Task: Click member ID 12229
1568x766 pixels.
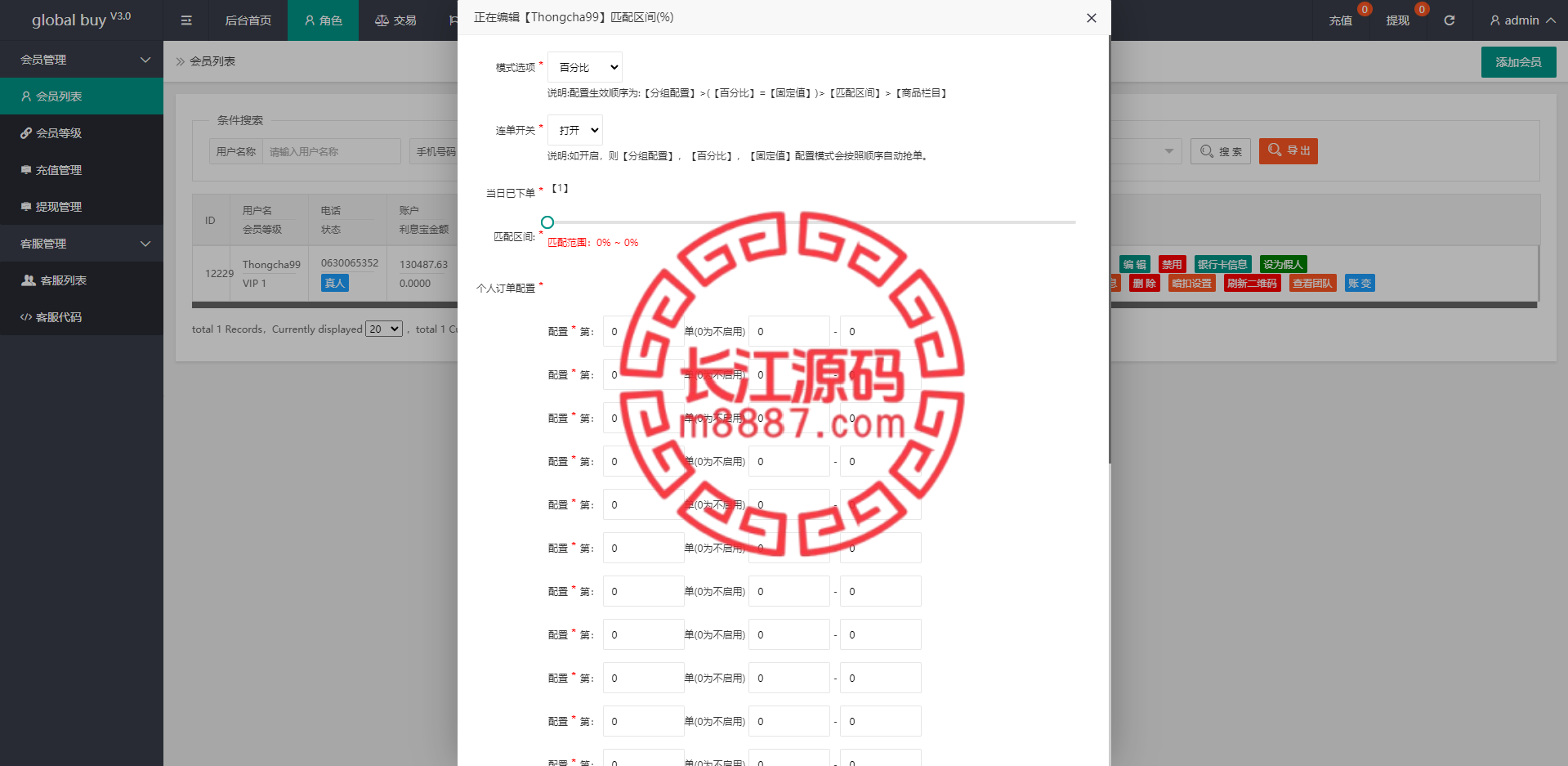Action: coord(219,273)
